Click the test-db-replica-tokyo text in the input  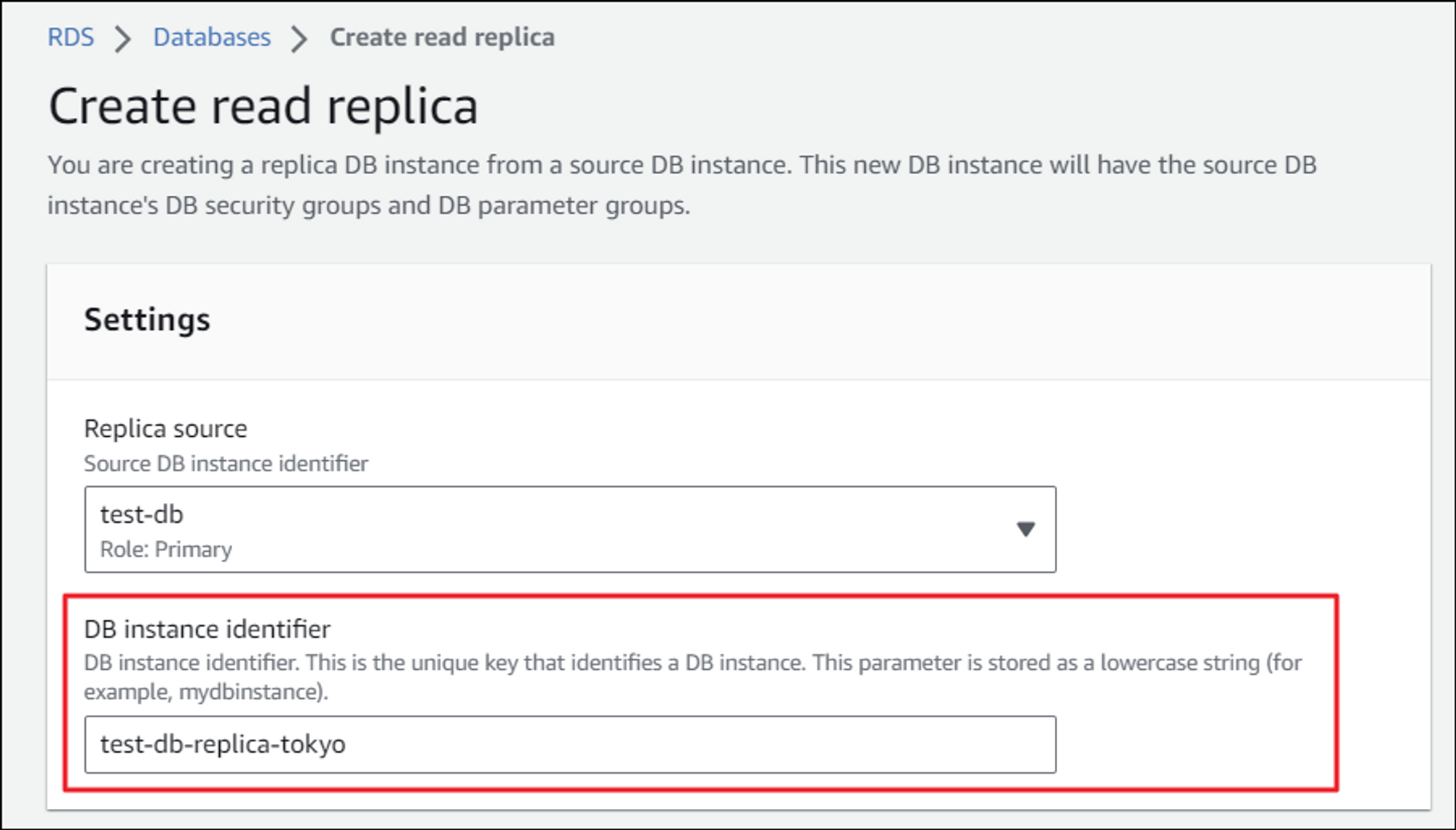pyautogui.click(x=223, y=744)
